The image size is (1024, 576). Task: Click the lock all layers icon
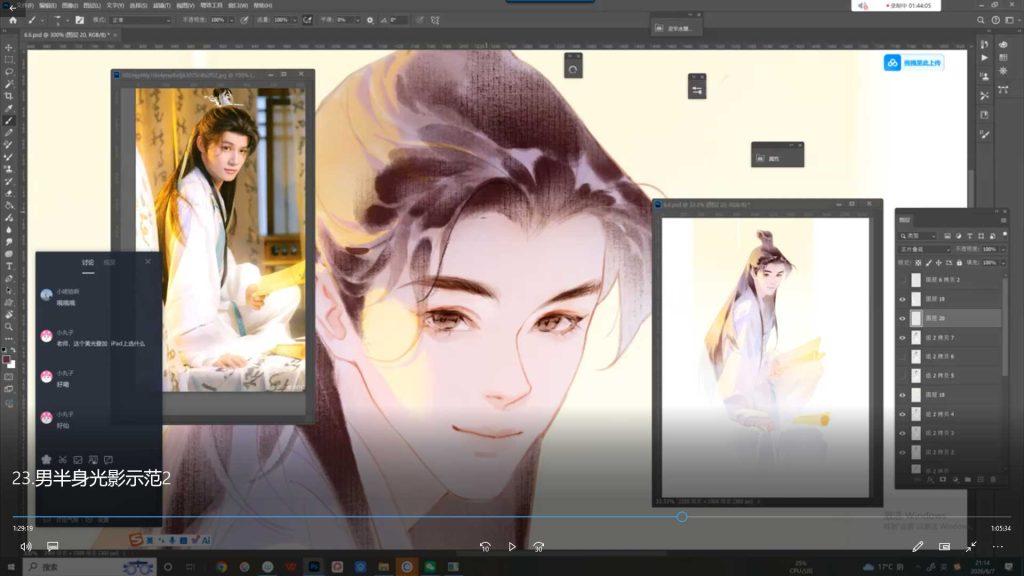959,263
